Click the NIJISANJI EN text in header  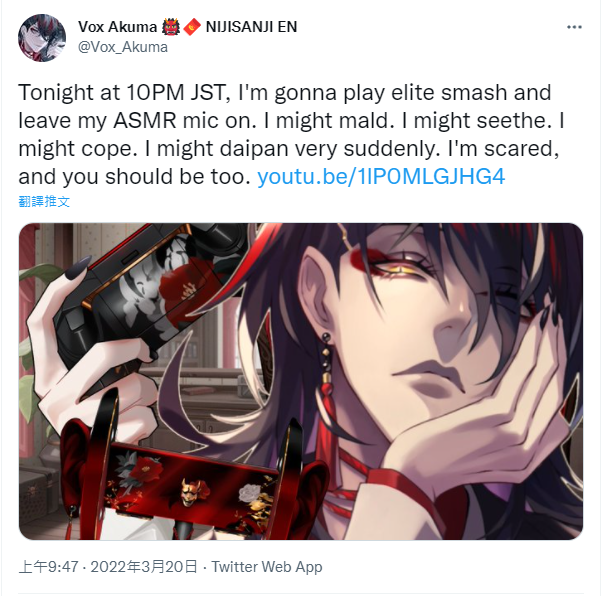251,27
